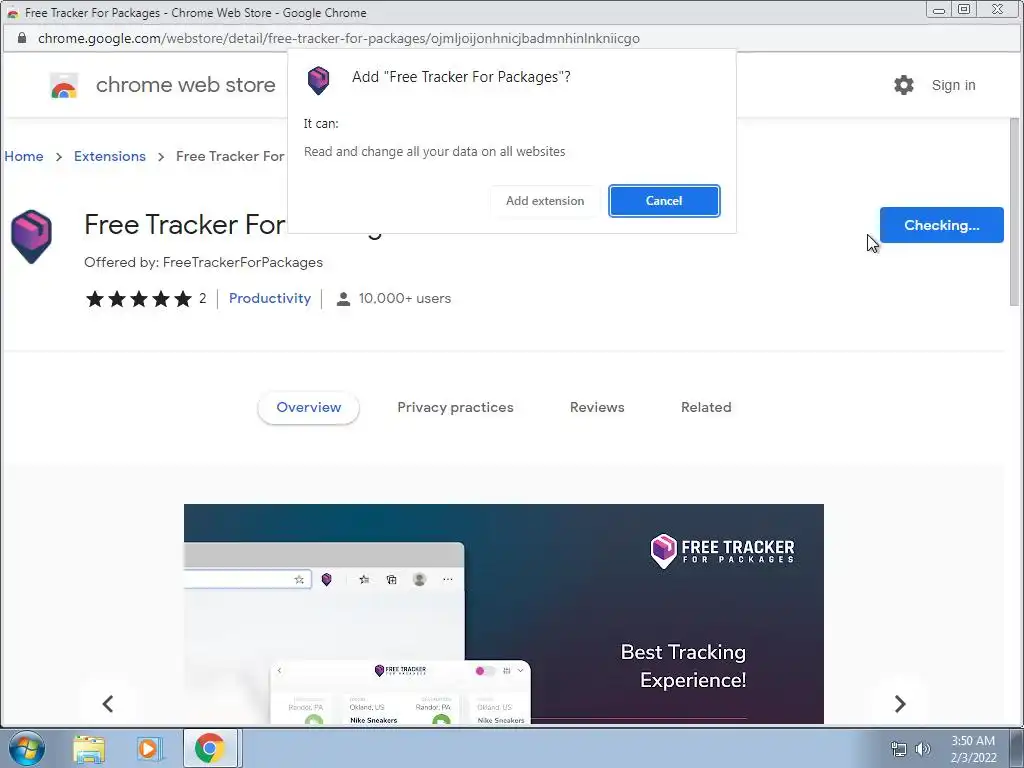Click the address bar URL
The image size is (1024, 768).
[338, 39]
